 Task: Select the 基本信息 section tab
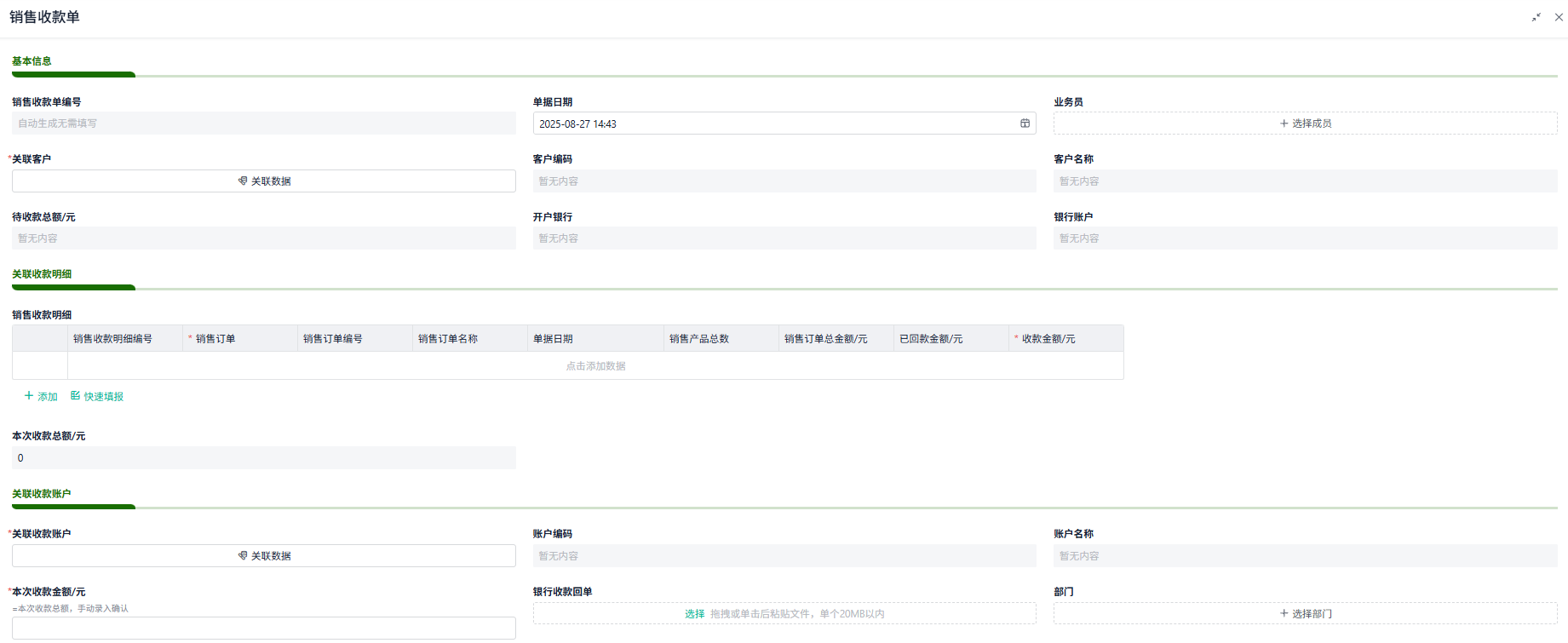(x=32, y=61)
